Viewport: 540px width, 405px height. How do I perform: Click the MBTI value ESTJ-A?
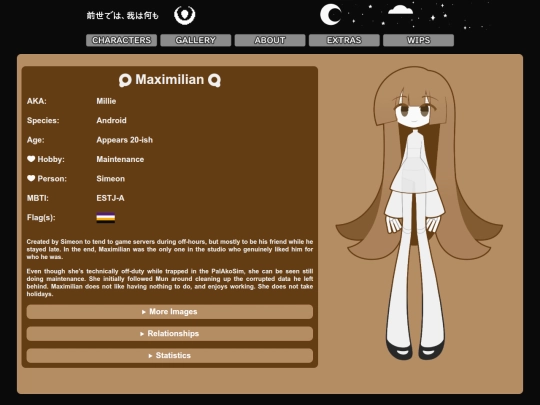(110, 198)
